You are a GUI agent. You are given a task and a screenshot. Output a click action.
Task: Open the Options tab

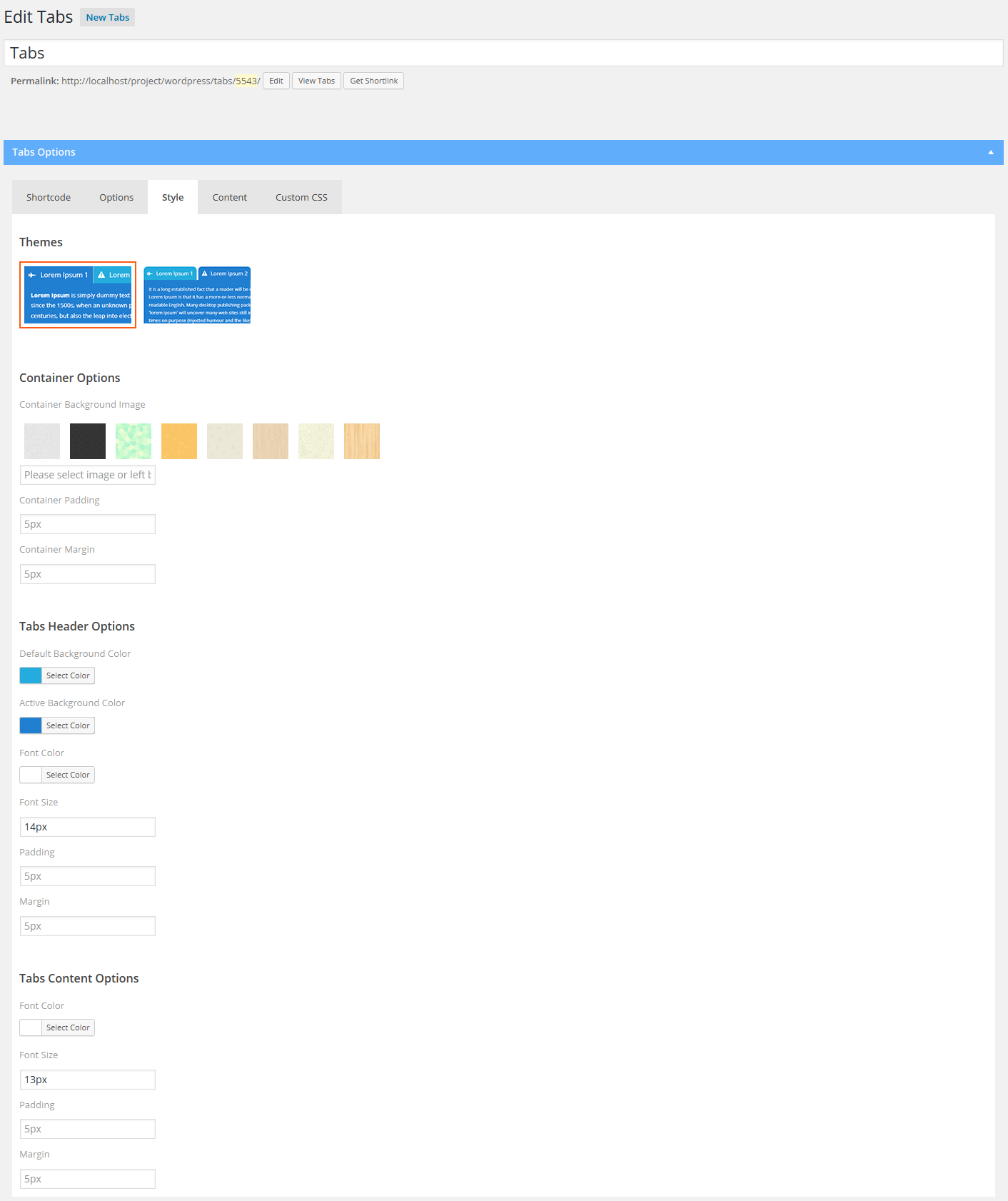116,197
